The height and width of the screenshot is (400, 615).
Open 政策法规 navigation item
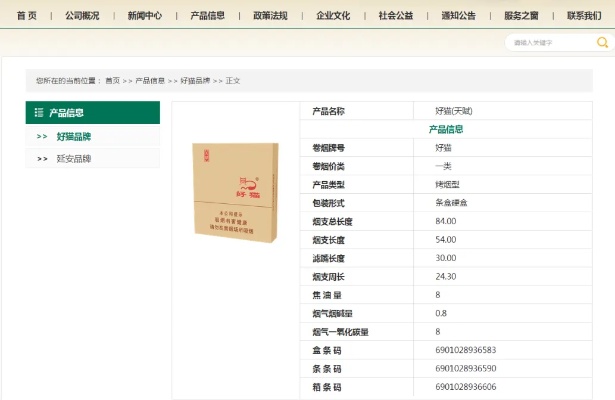[270, 16]
